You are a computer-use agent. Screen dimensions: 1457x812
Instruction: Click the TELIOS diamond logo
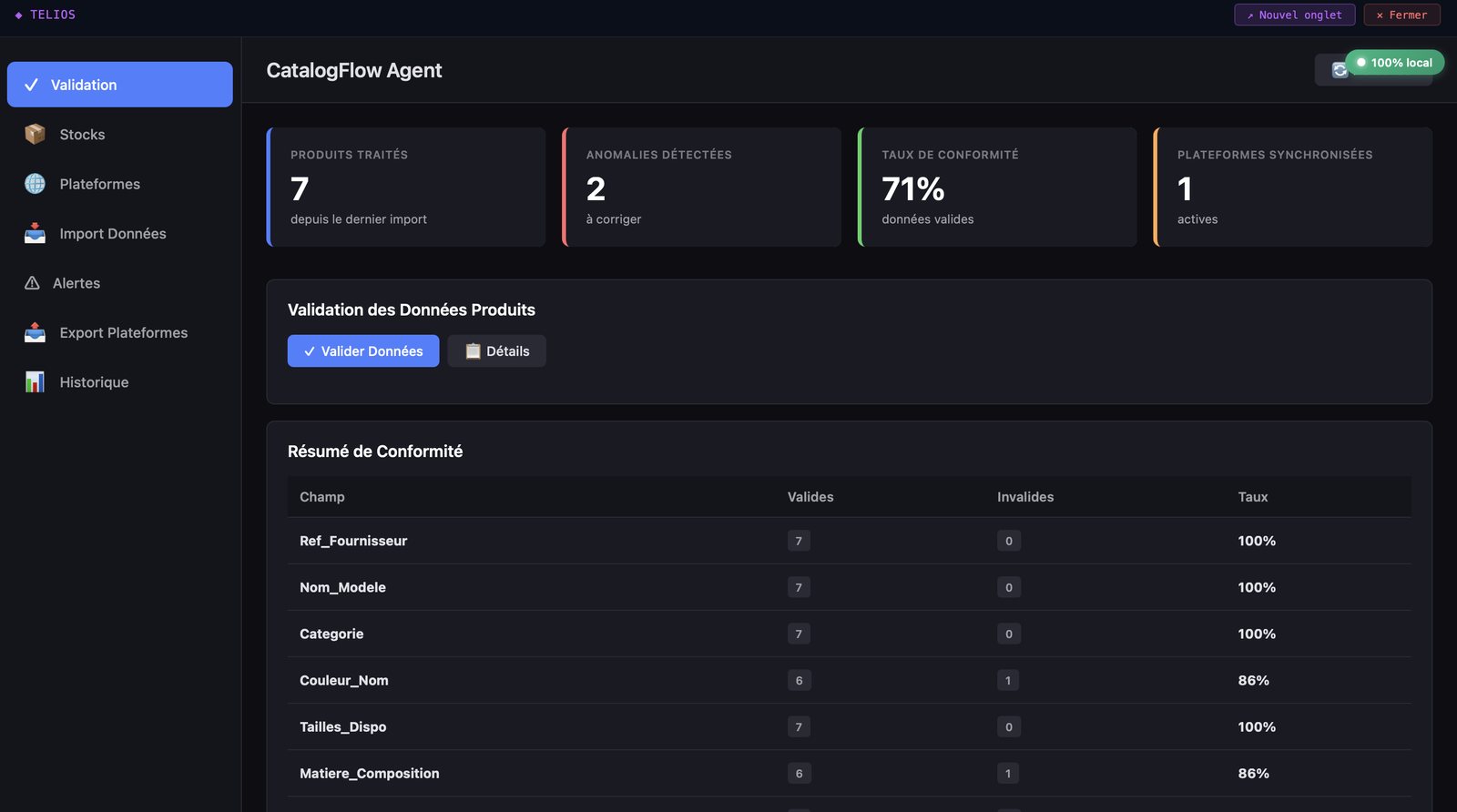18,15
